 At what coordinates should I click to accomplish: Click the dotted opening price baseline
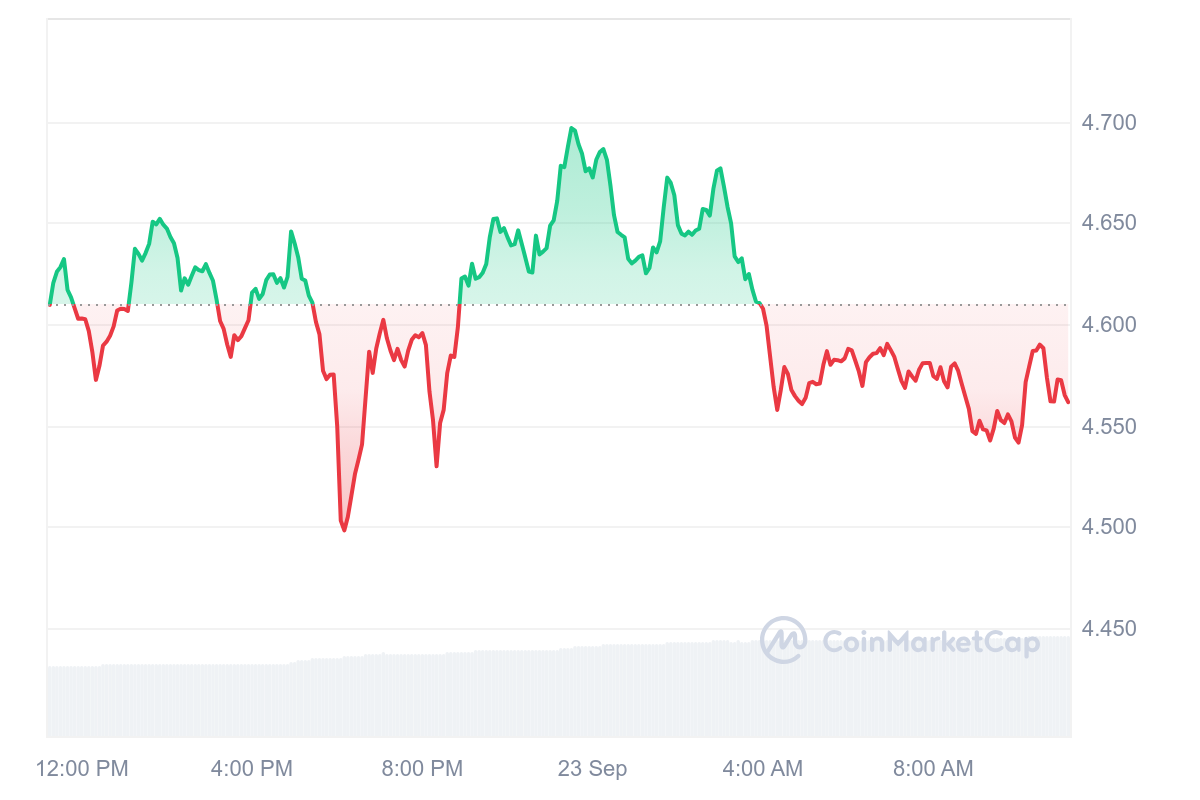[558, 305]
